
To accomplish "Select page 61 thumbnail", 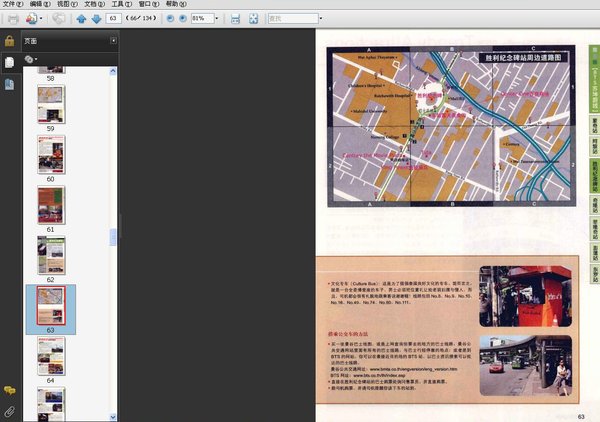I will pyautogui.click(x=51, y=203).
